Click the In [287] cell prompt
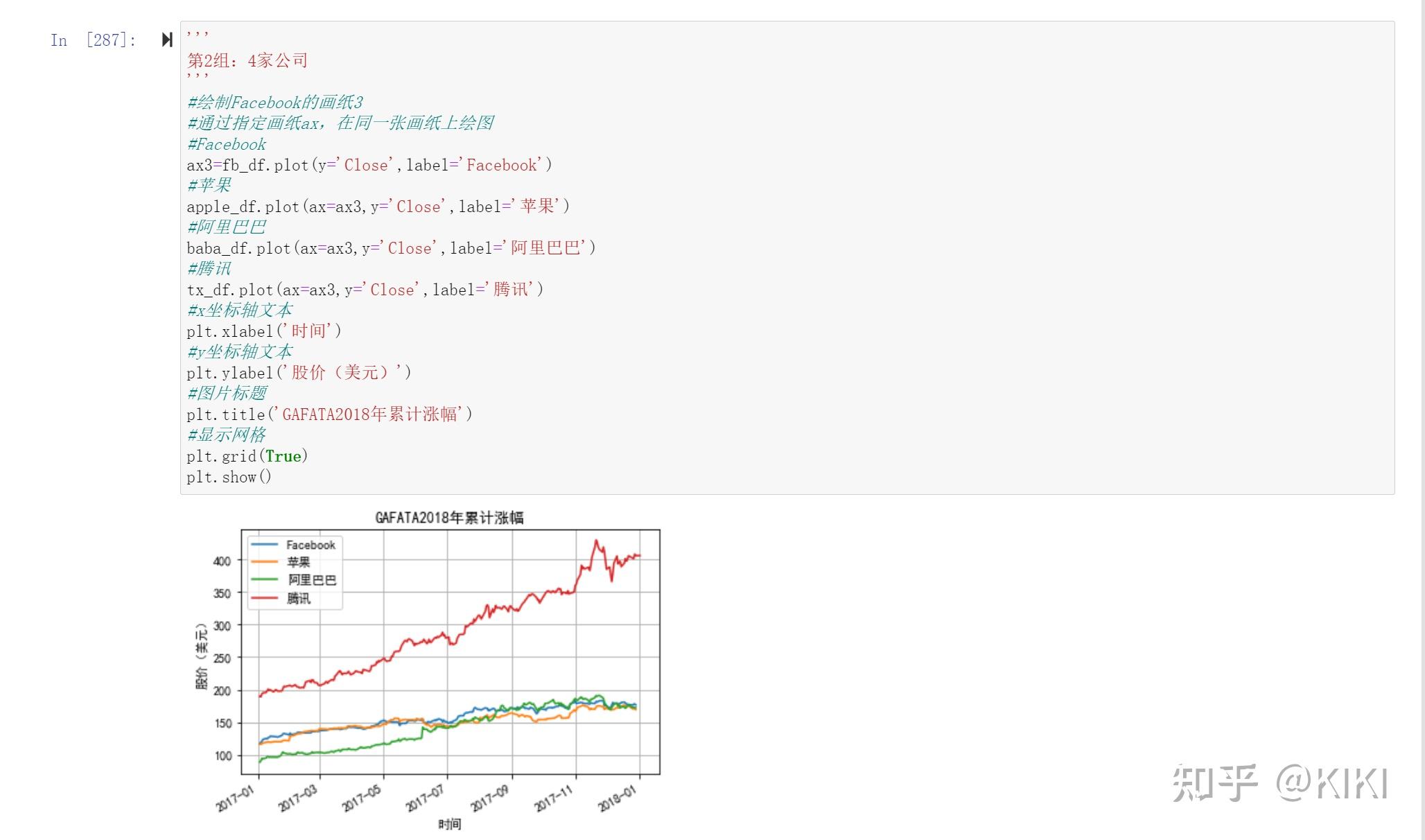Screen dimensions: 1425x840 click(93, 40)
